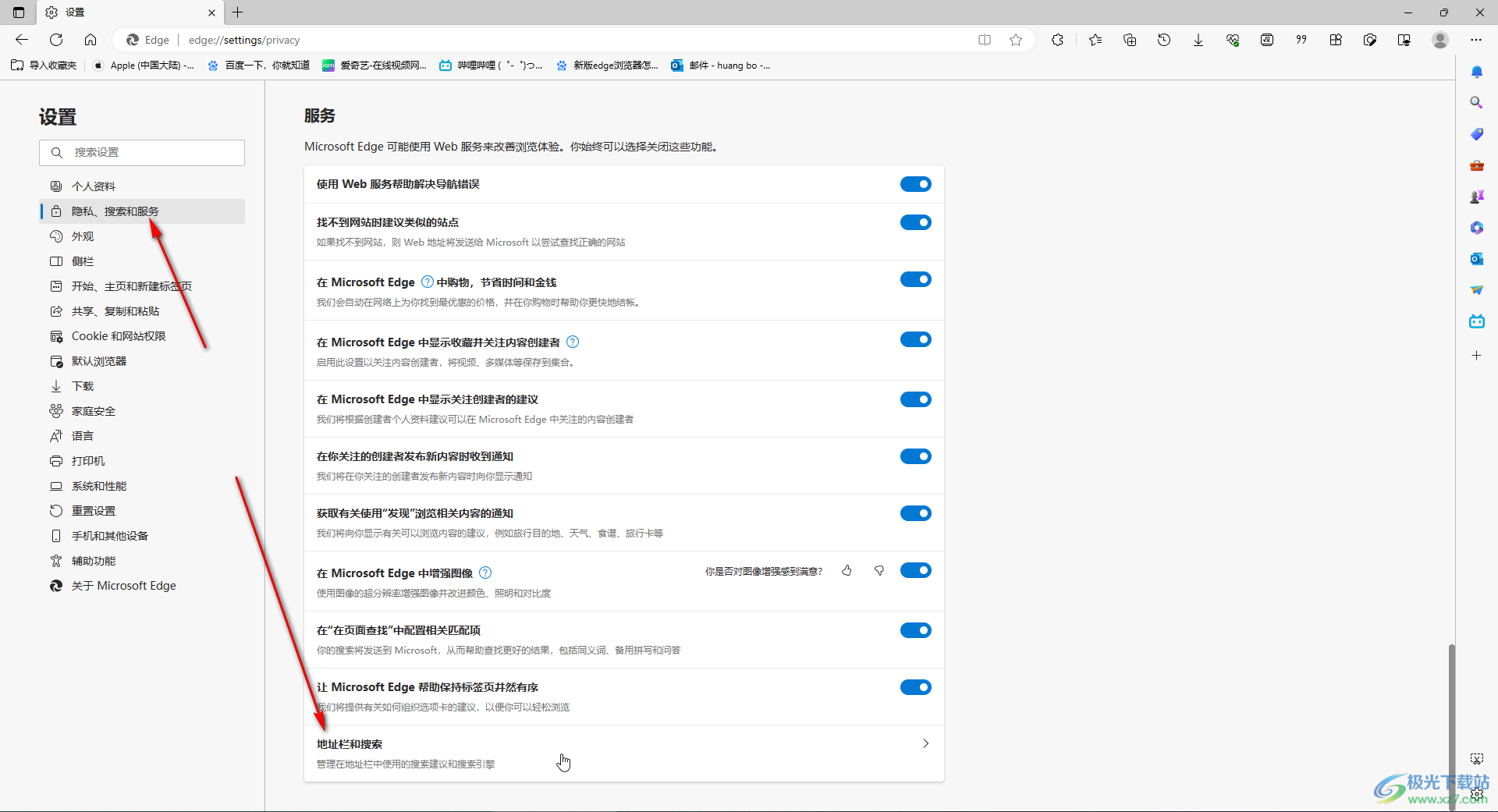The width and height of the screenshot is (1498, 812).
Task: Open Apple (中国大陆) bookmark
Action: pyautogui.click(x=144, y=66)
